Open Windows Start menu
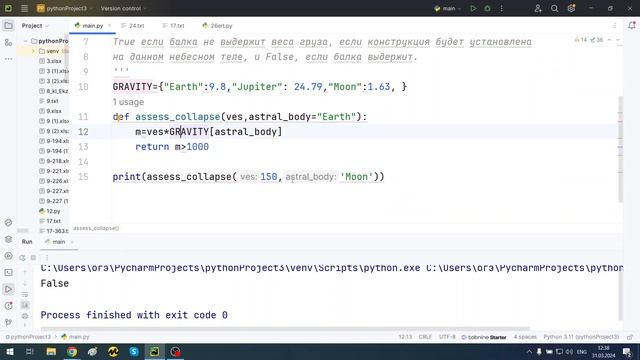 [x=9, y=351]
